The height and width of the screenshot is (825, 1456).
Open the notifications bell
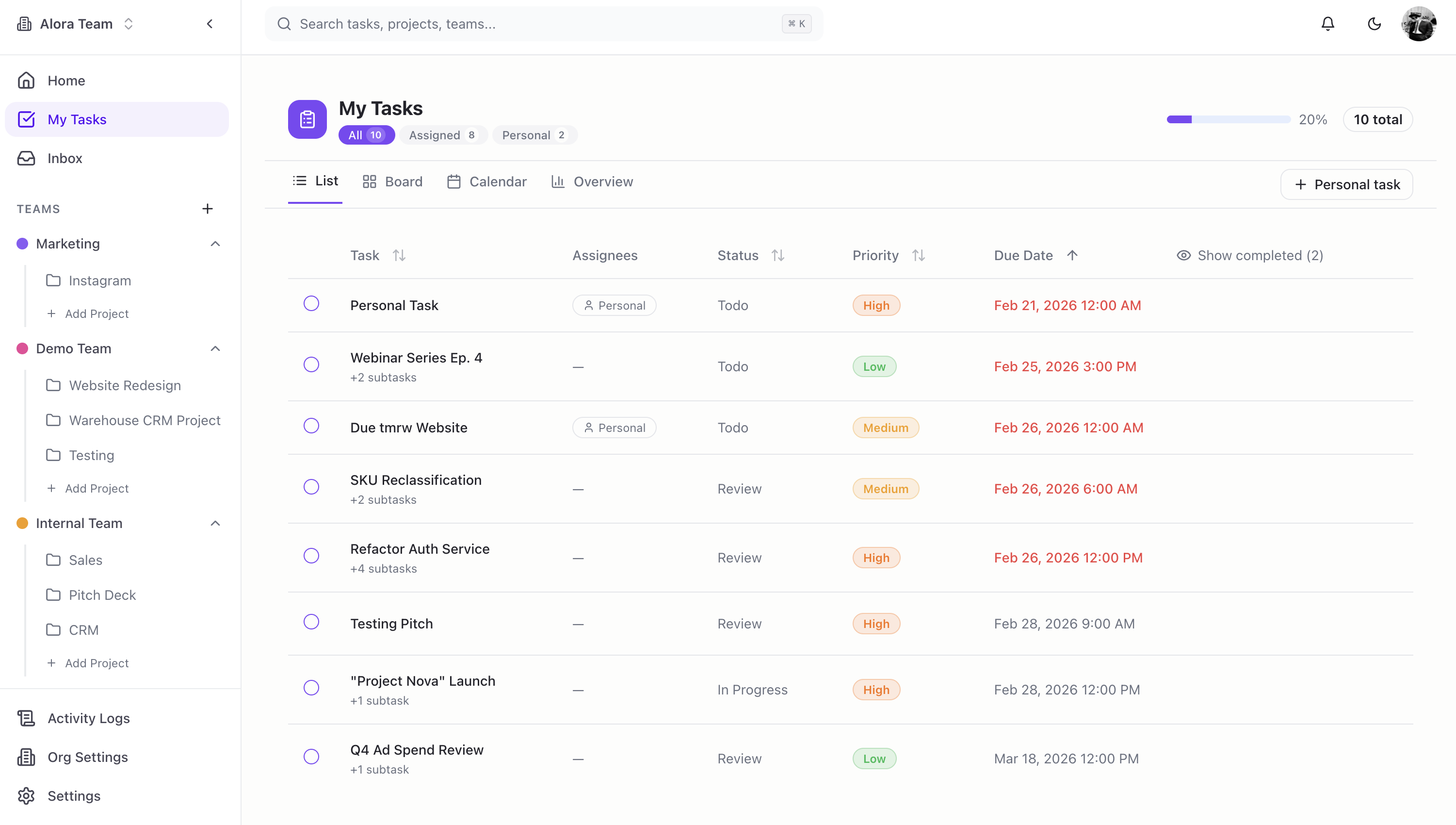pos(1327,24)
